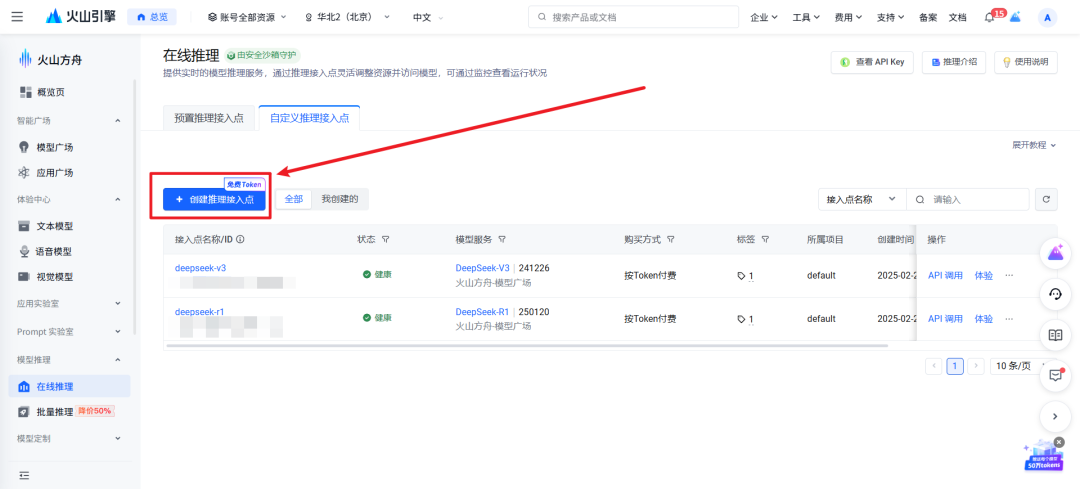
Task: Click the tag icon in the deepseek-v3 row
Action: pos(741,275)
